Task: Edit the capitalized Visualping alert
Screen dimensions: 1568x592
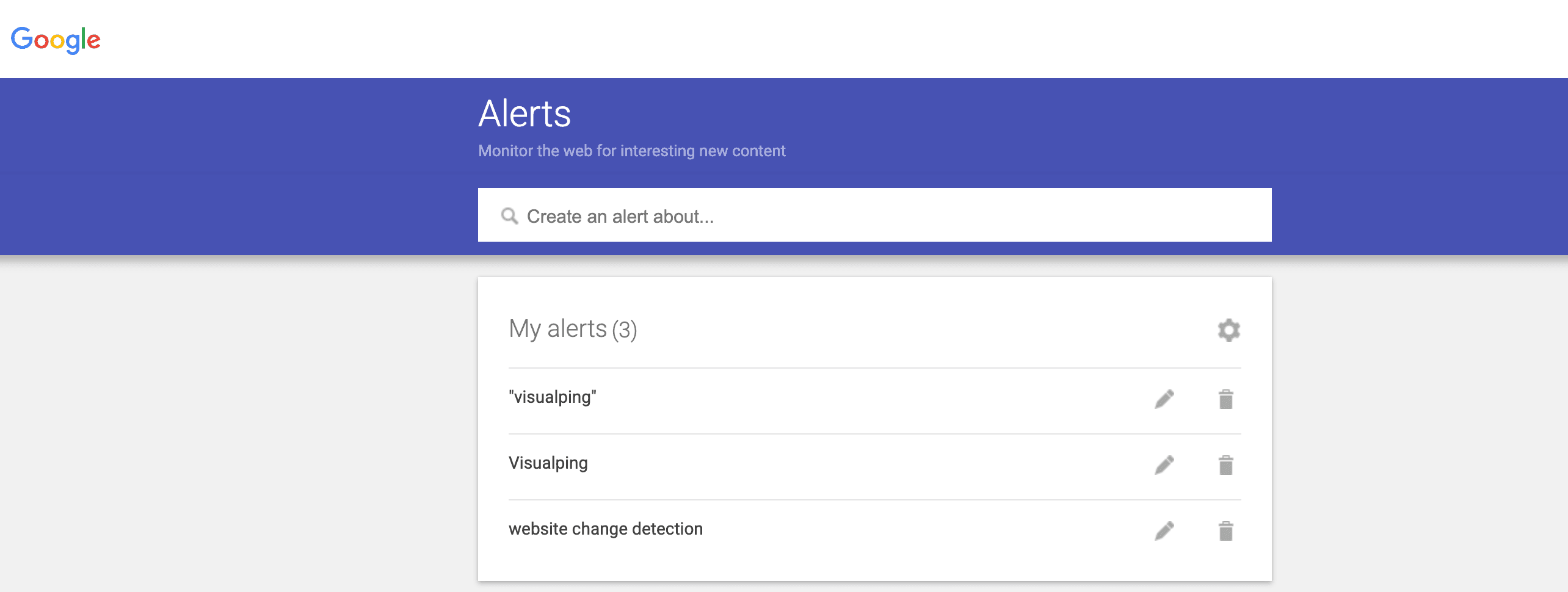Action: (1164, 465)
